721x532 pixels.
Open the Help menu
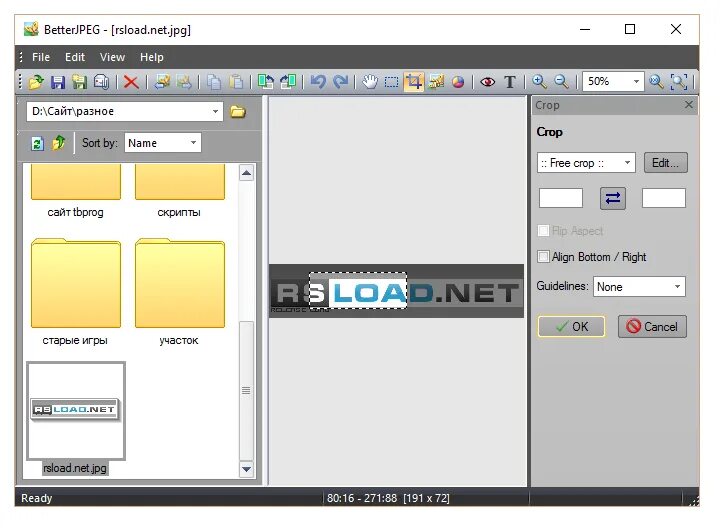point(152,57)
